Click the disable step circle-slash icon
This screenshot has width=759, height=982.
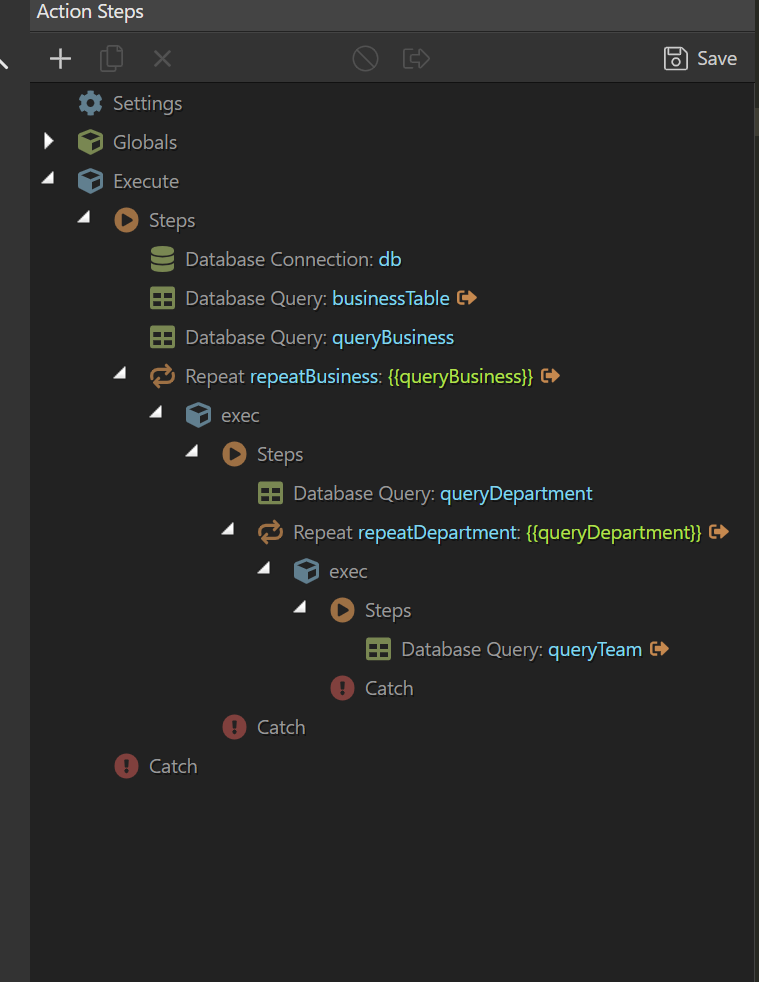(365, 59)
